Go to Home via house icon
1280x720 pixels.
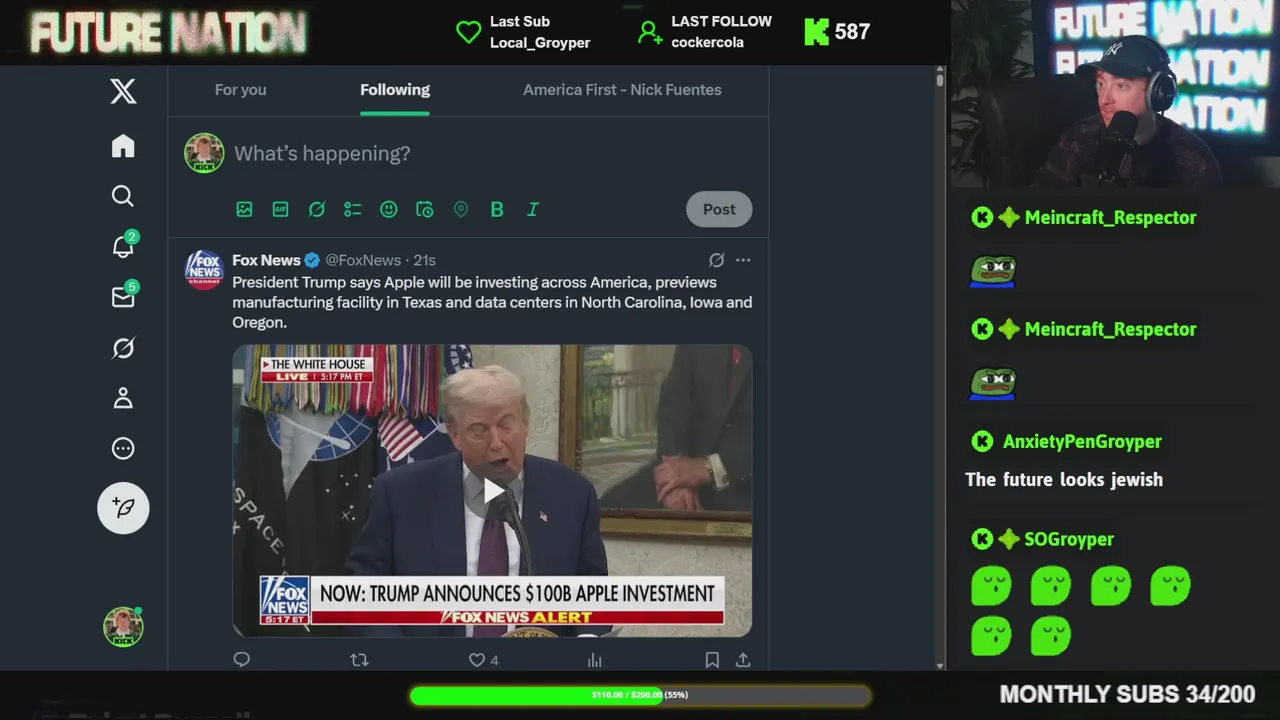(x=123, y=146)
